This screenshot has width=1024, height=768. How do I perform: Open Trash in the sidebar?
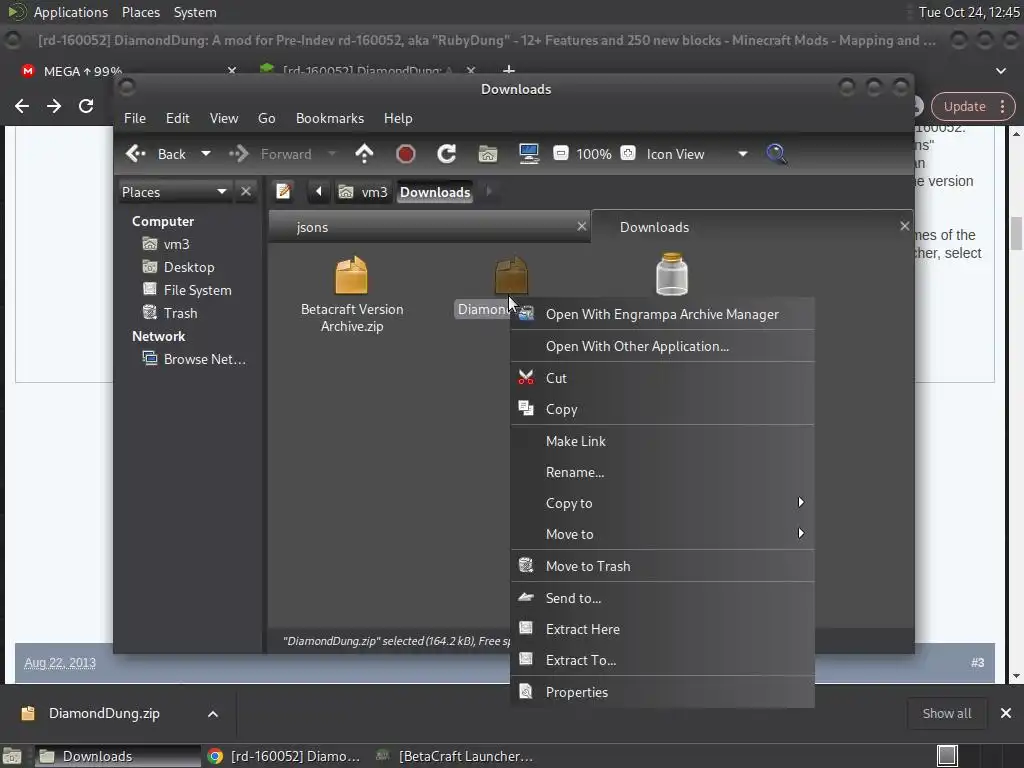click(170, 313)
